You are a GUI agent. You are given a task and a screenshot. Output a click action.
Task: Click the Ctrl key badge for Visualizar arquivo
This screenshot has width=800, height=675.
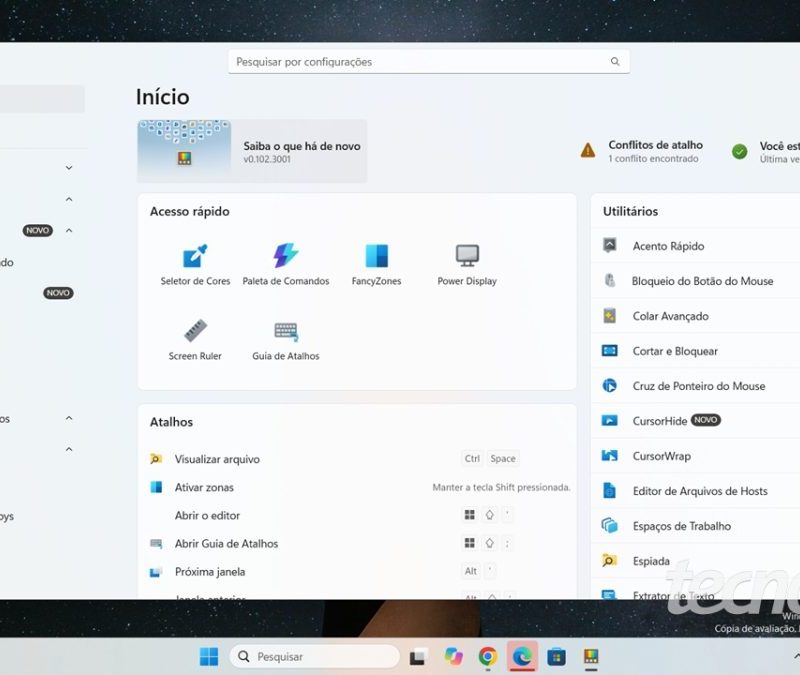click(472, 458)
